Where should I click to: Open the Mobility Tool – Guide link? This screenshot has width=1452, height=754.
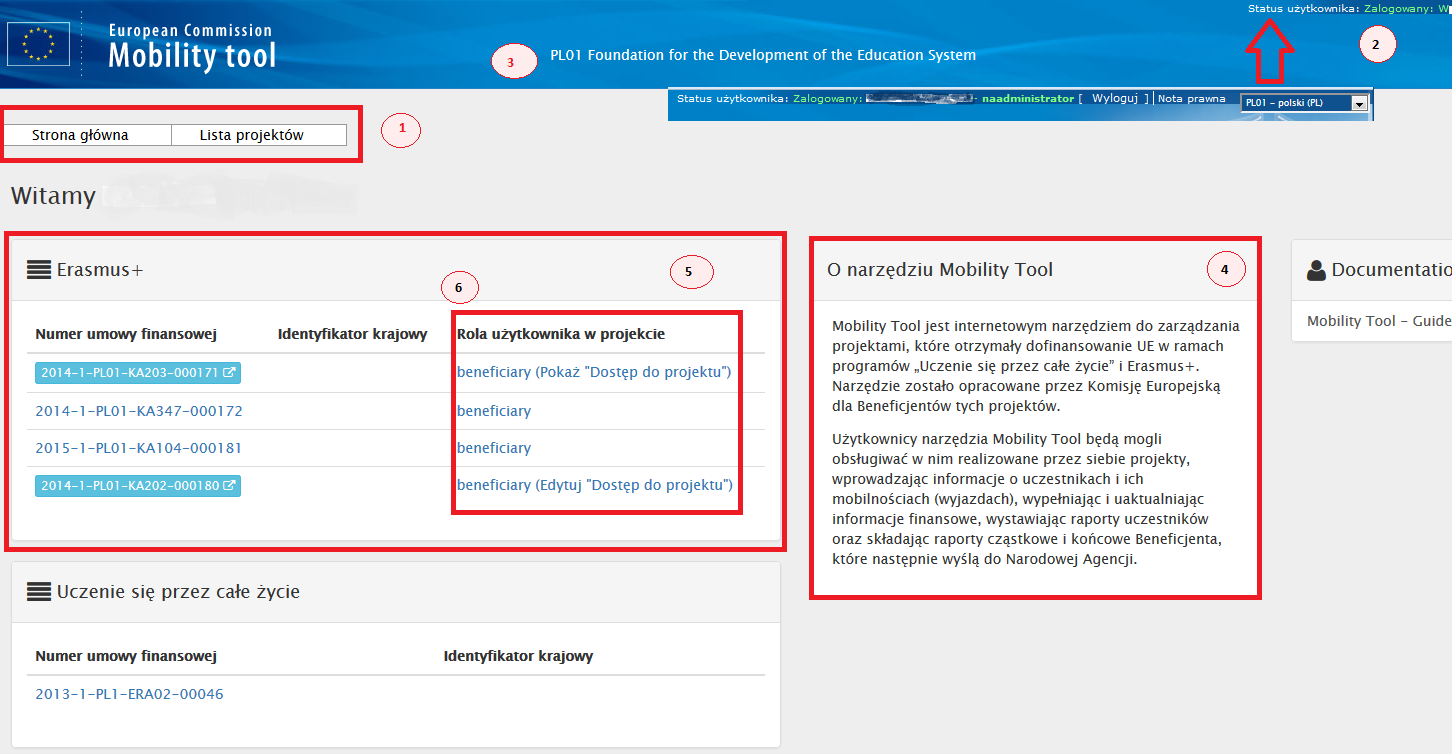click(1379, 321)
